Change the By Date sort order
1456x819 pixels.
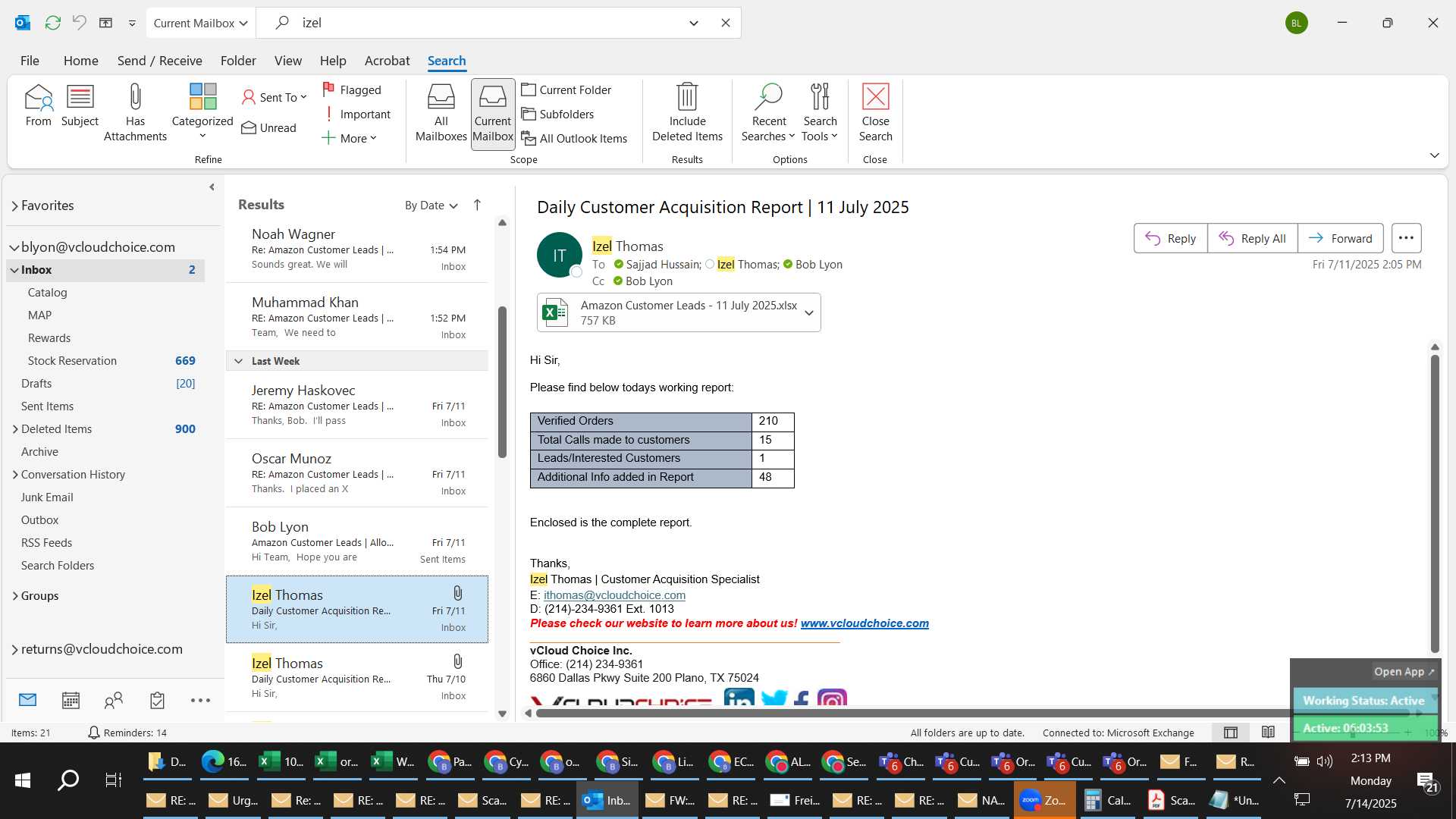[431, 206]
